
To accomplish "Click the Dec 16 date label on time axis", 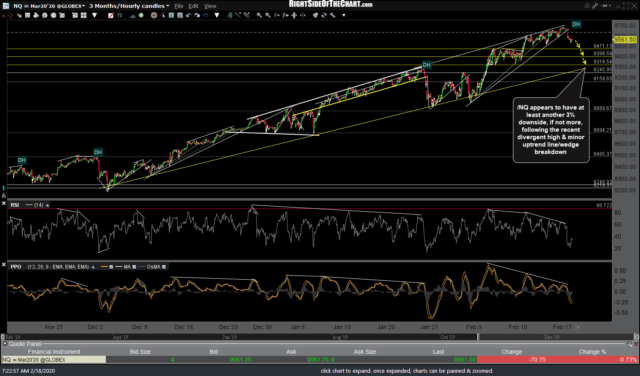I will pyautogui.click(x=184, y=327).
